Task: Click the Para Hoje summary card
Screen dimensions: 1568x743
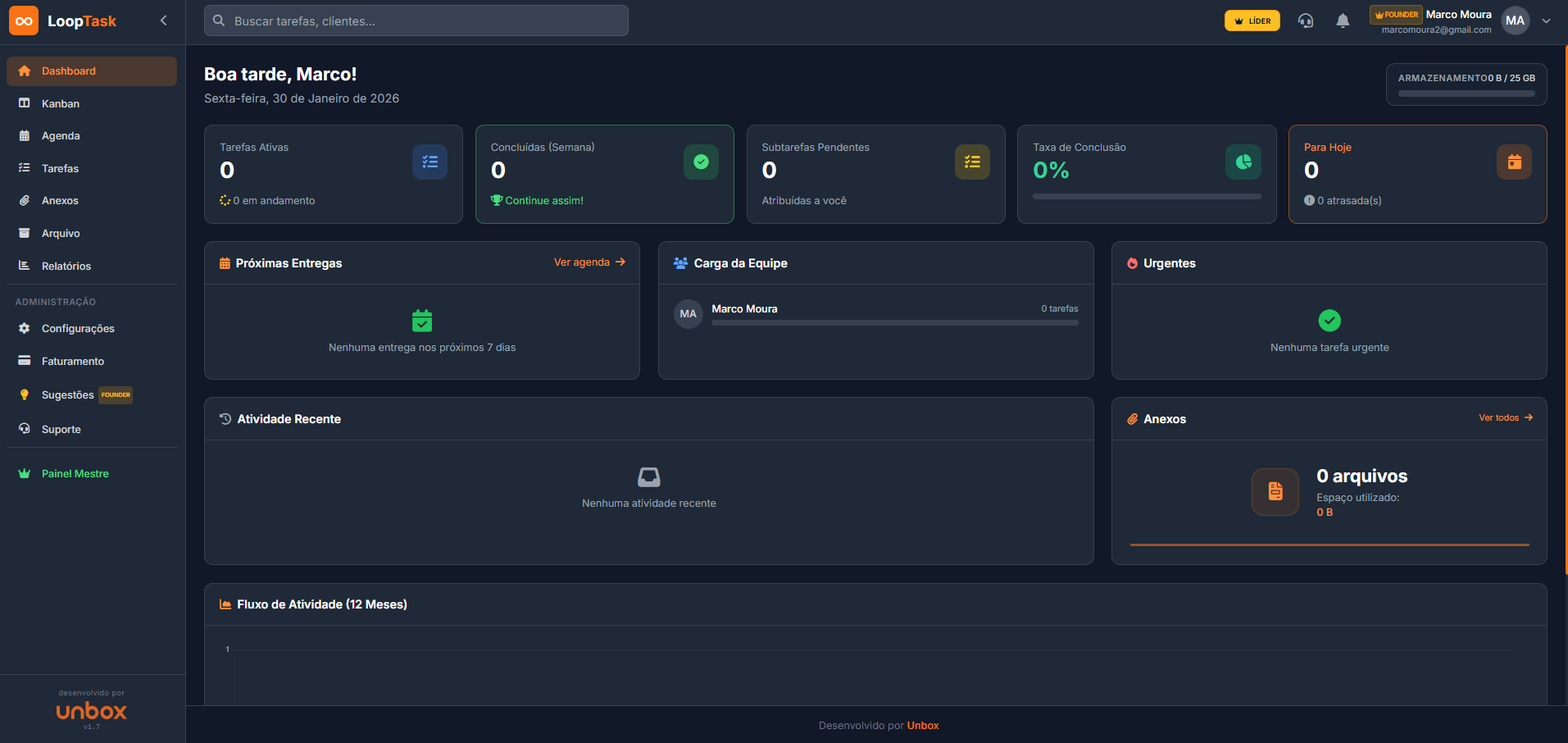Action: pos(1417,174)
